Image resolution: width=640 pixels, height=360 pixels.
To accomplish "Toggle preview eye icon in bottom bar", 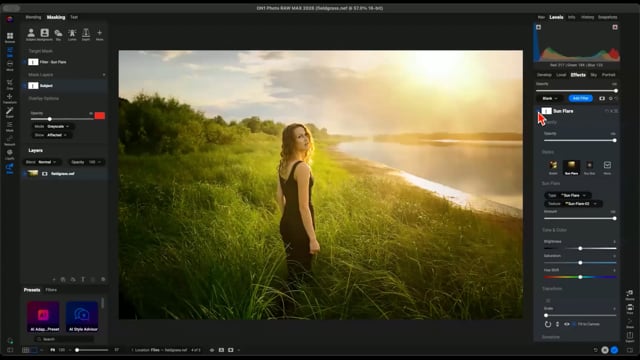I will pyautogui.click(x=211, y=350).
